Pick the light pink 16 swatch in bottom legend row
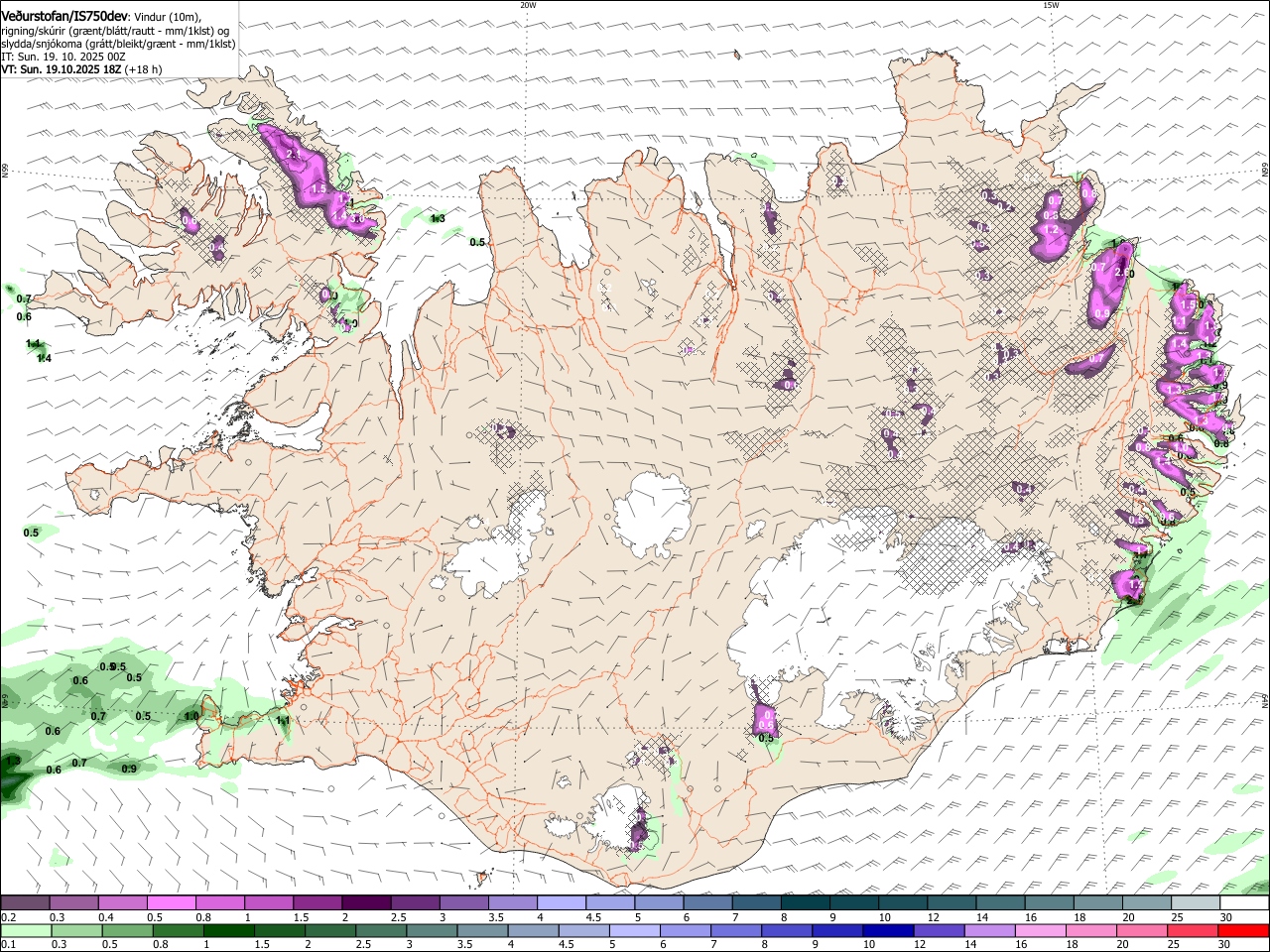Image resolution: width=1270 pixels, height=952 pixels. (x=1041, y=930)
